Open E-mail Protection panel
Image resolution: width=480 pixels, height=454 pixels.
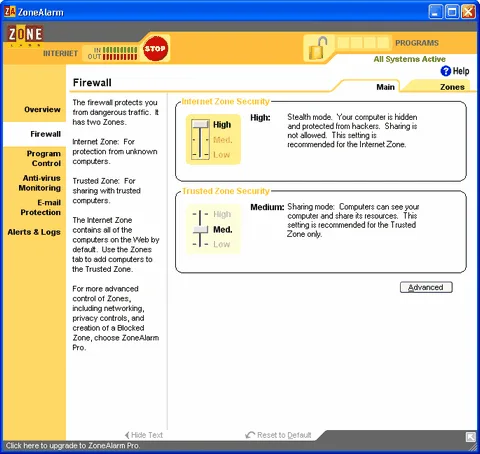click(41, 207)
